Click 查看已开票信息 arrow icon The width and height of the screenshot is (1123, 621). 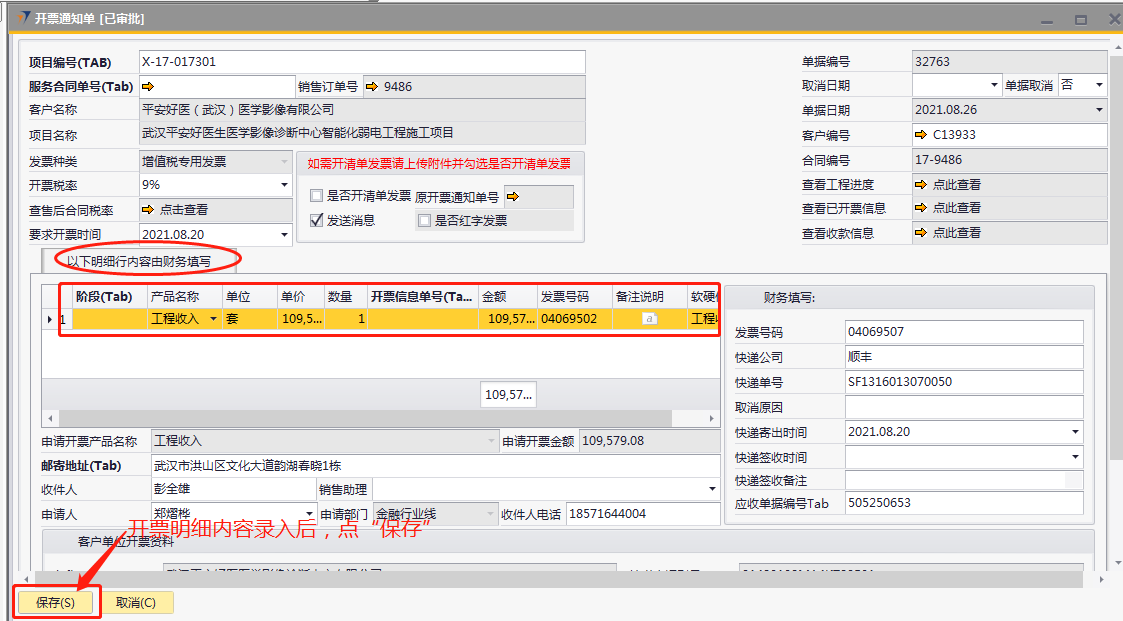(921, 208)
